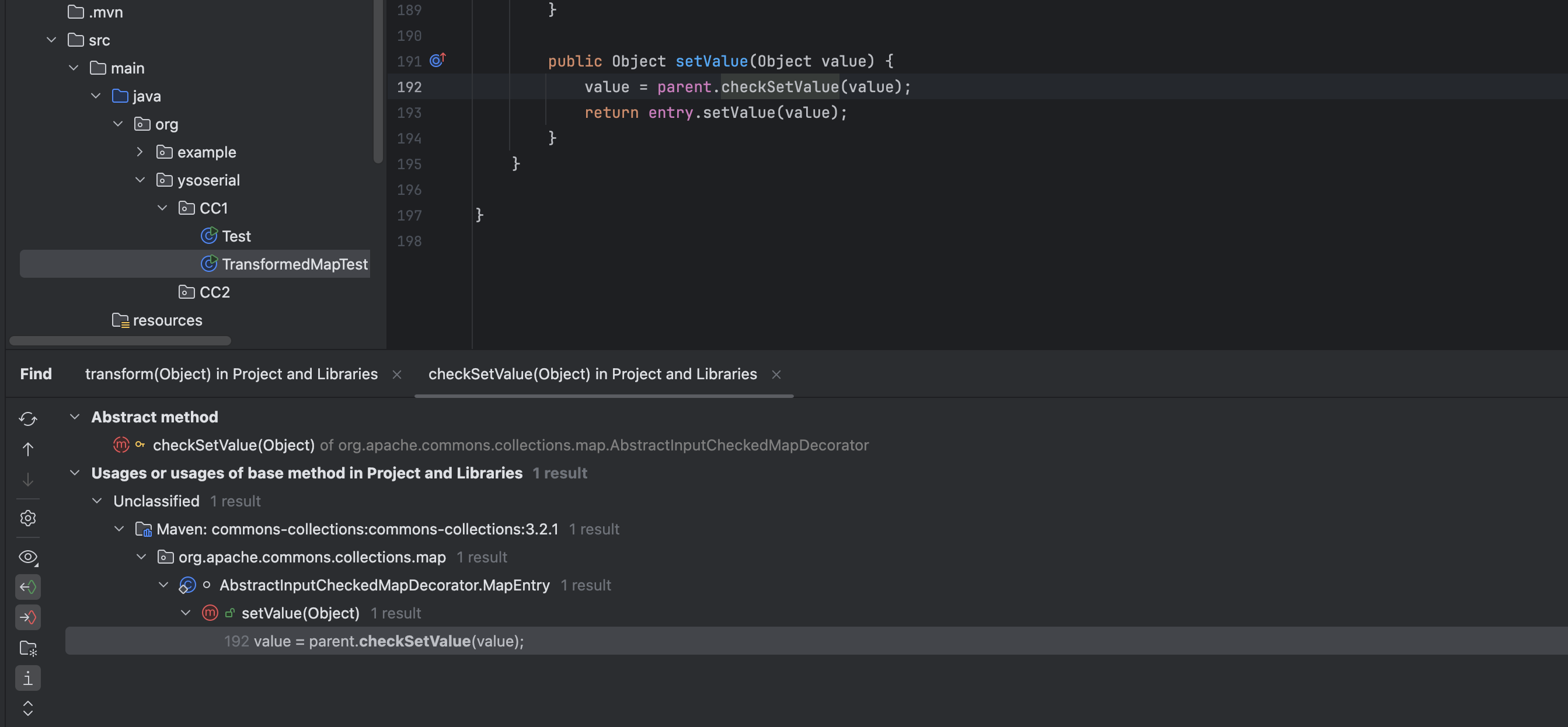
Task: Toggle Show Write Access filter button
Action: [x=28, y=617]
